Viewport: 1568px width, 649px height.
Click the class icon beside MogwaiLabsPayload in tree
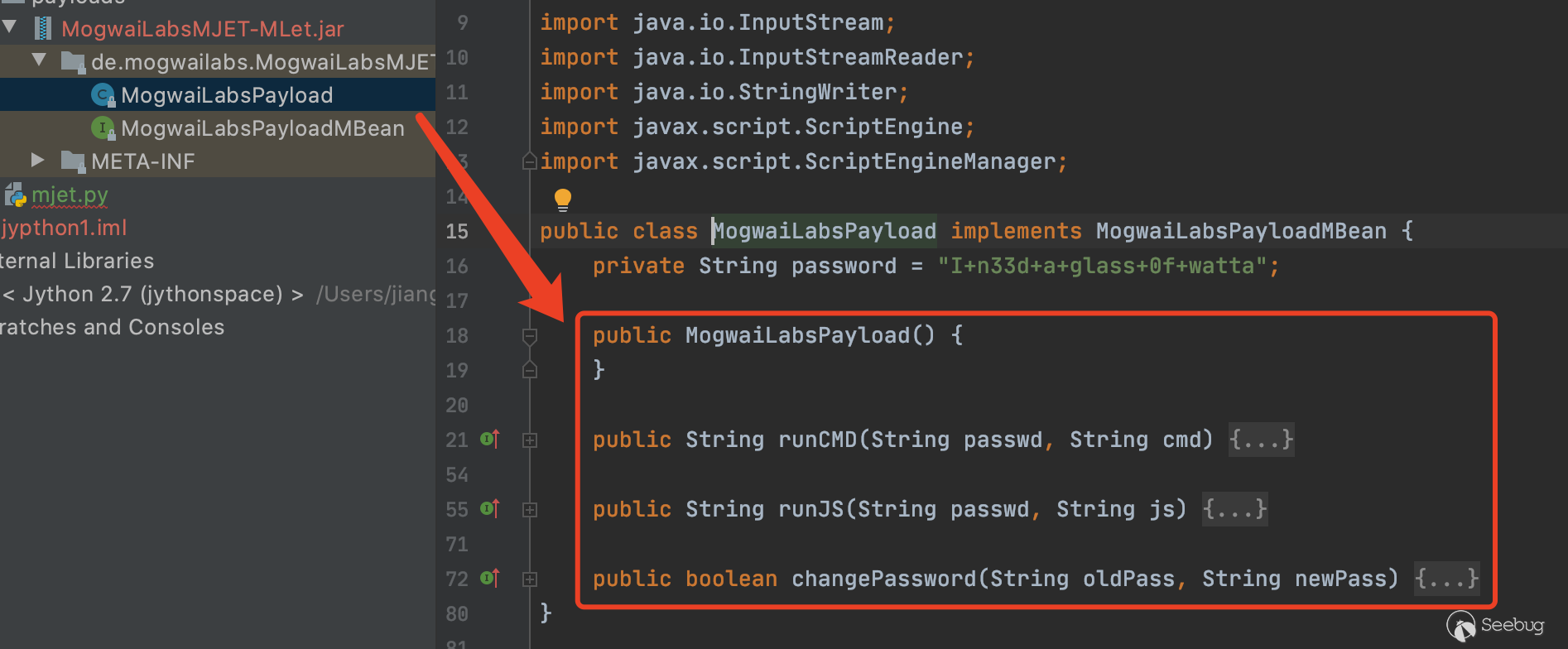click(103, 95)
